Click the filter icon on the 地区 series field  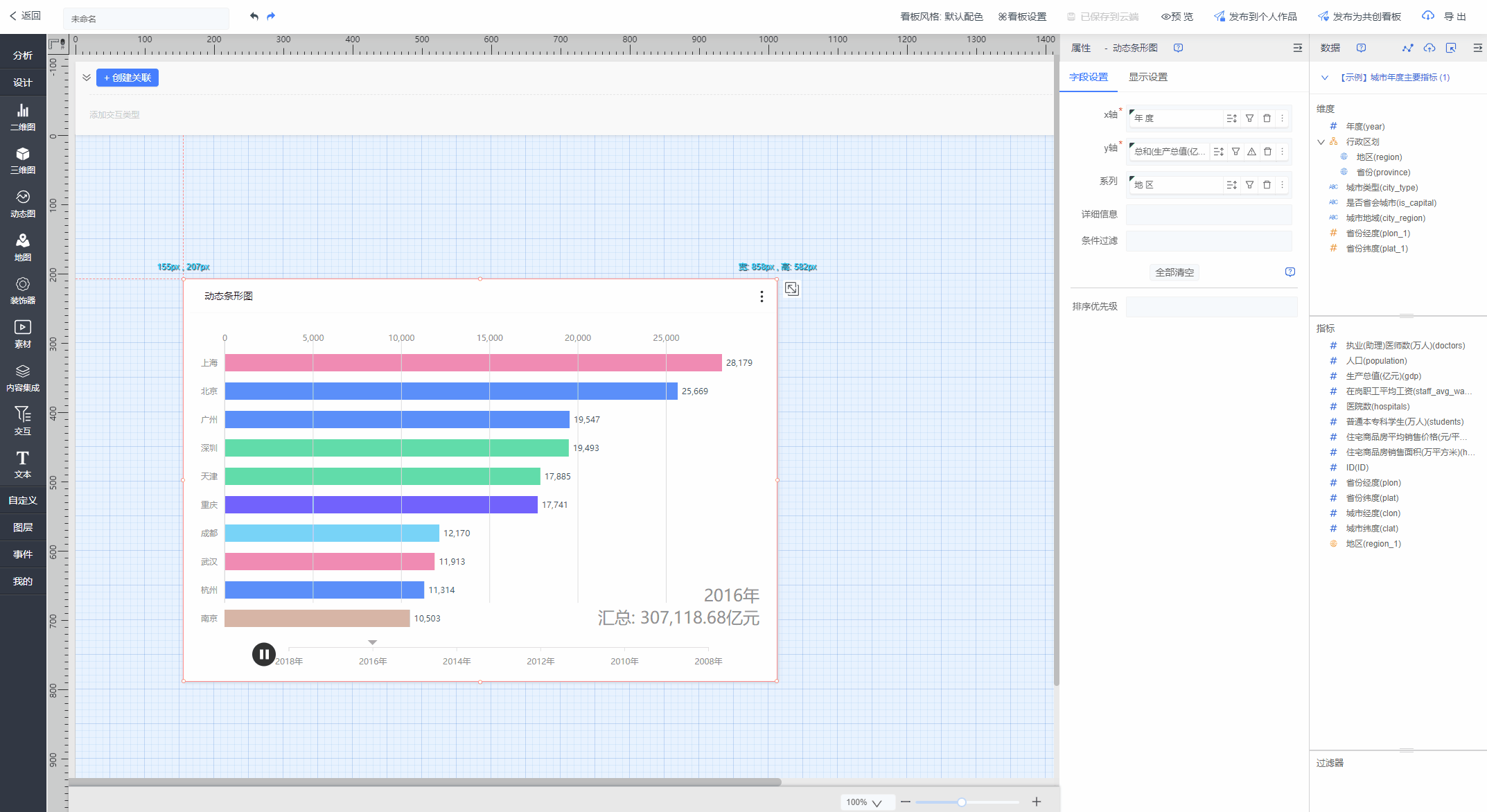pyautogui.click(x=1249, y=185)
